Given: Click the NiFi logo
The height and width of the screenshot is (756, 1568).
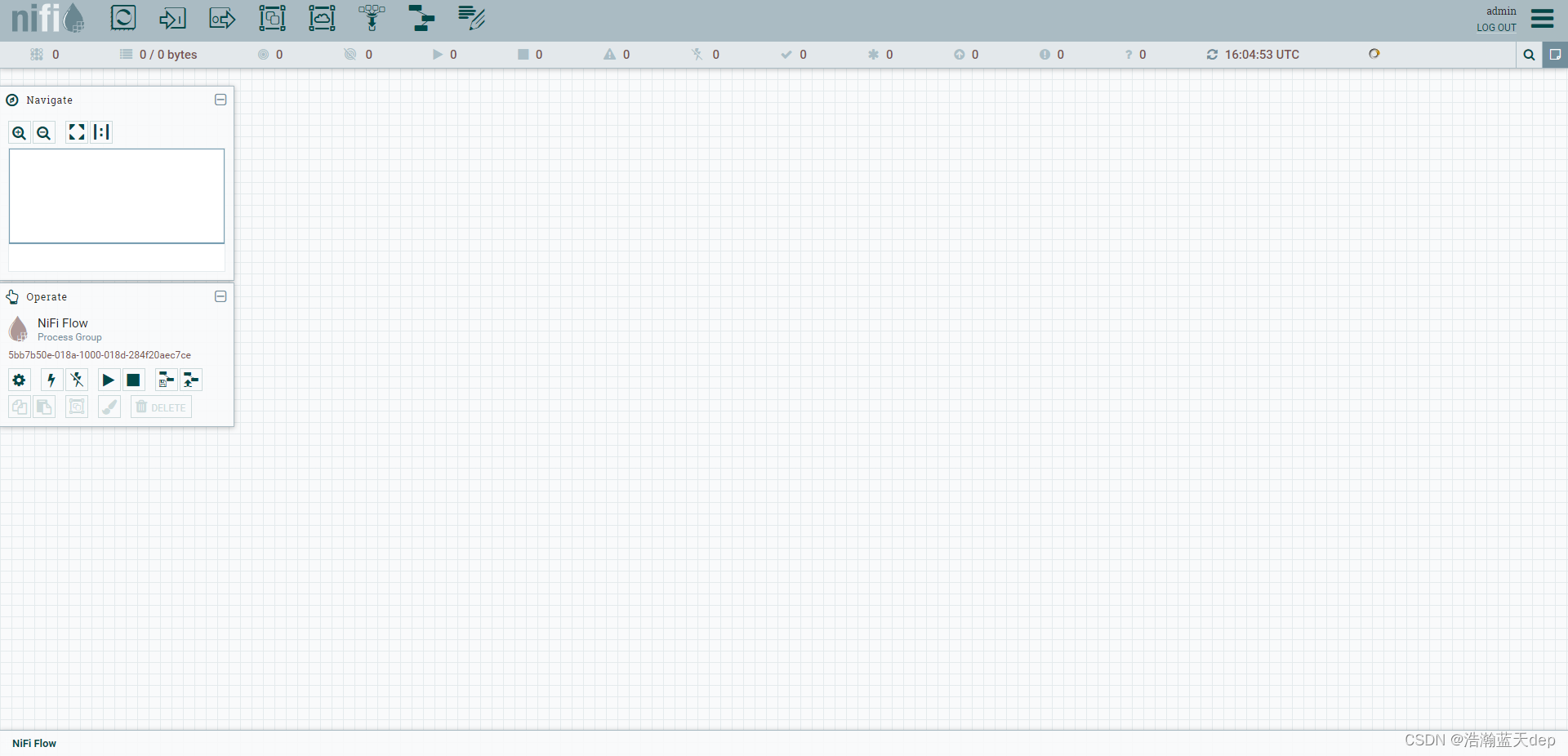Looking at the screenshot, I should tap(48, 18).
